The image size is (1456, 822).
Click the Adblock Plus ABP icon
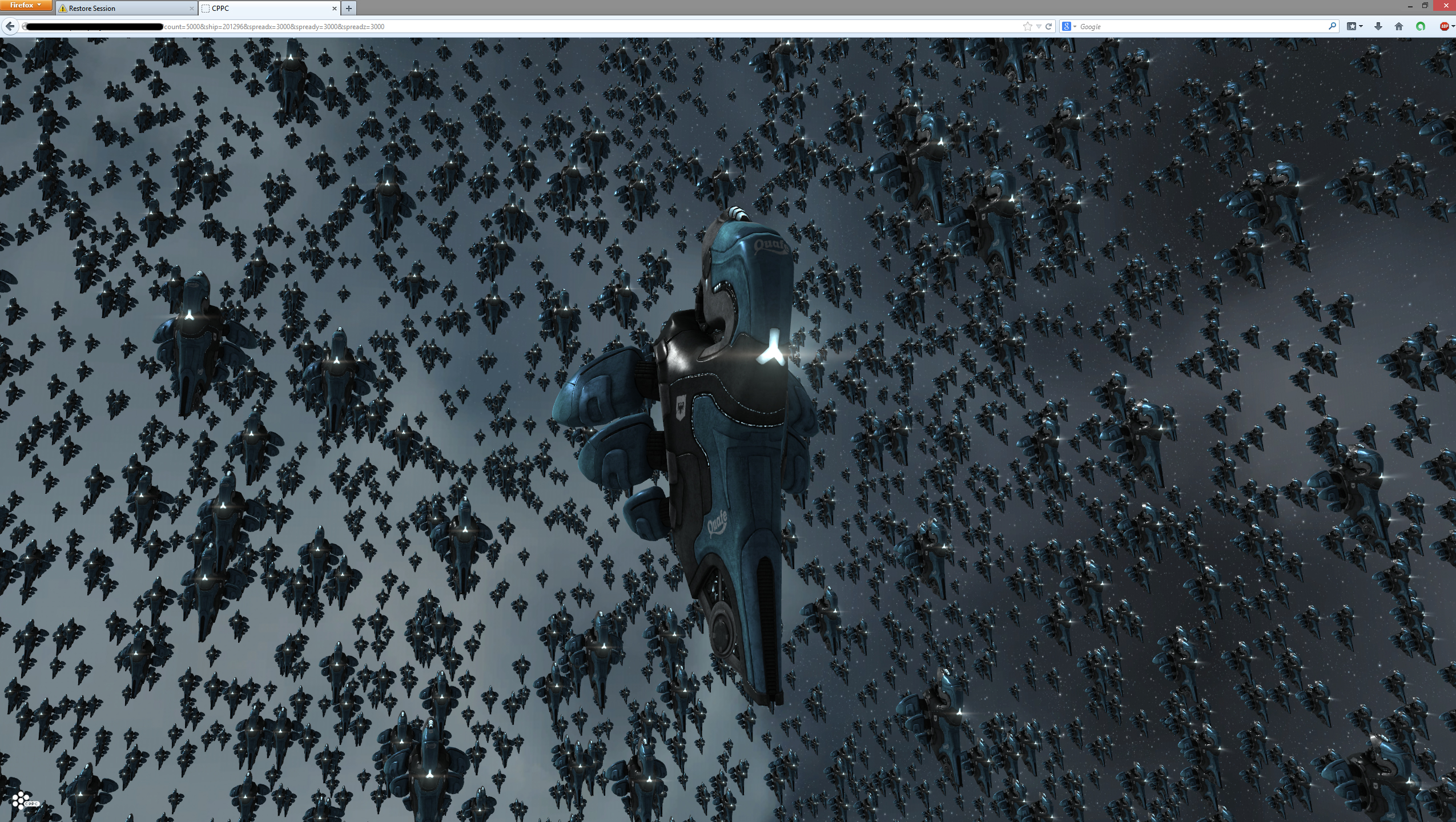pyautogui.click(x=1444, y=26)
